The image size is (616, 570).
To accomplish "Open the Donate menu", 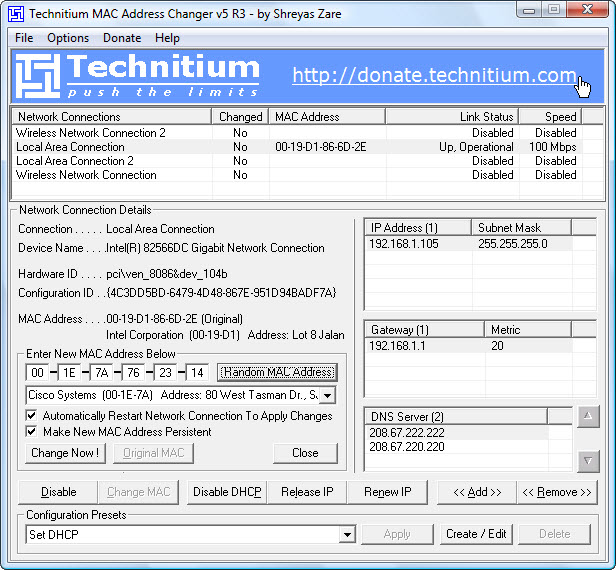I will (122, 38).
